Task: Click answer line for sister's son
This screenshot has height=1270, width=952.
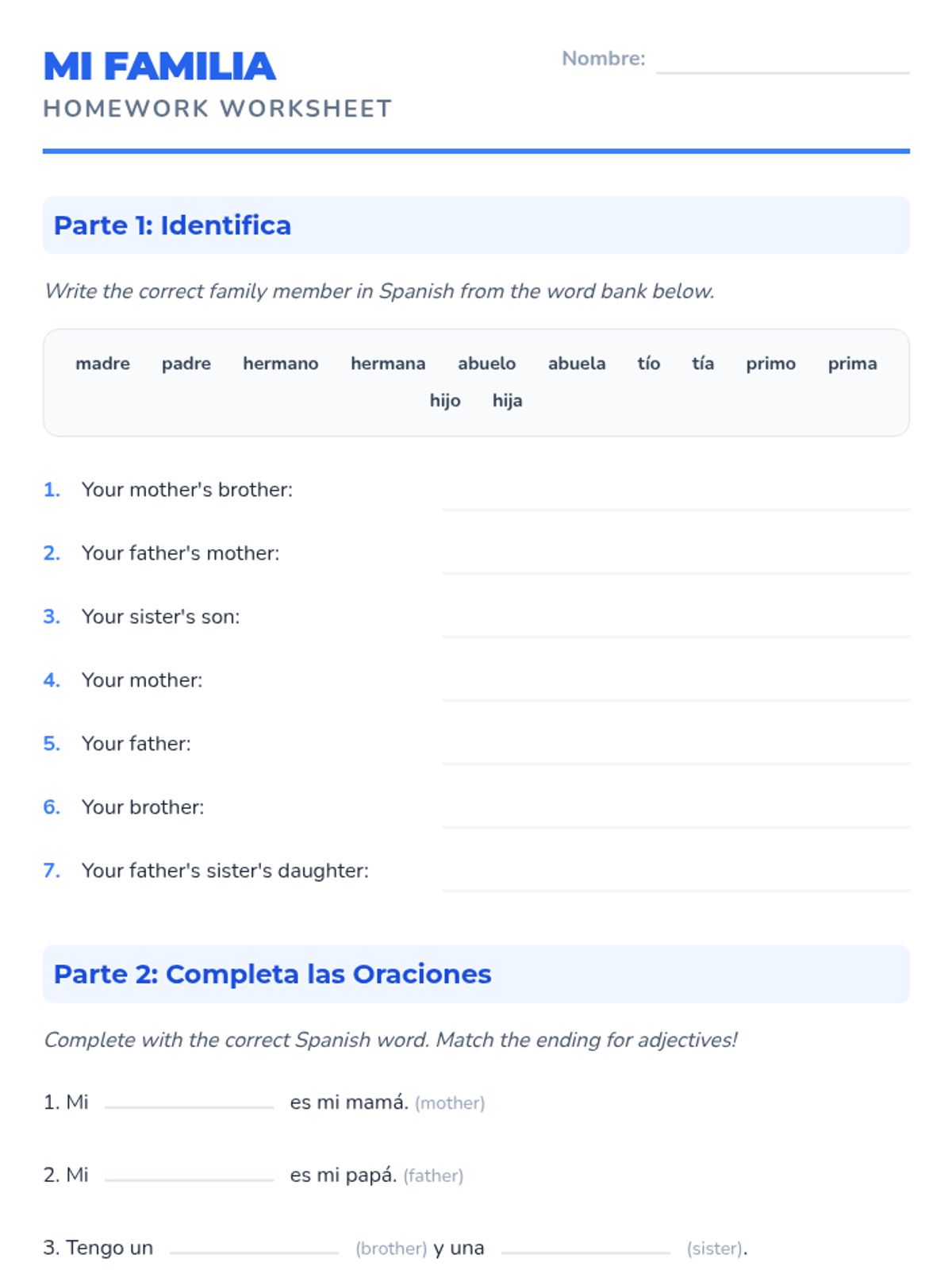Action: pyautogui.click(x=675, y=622)
